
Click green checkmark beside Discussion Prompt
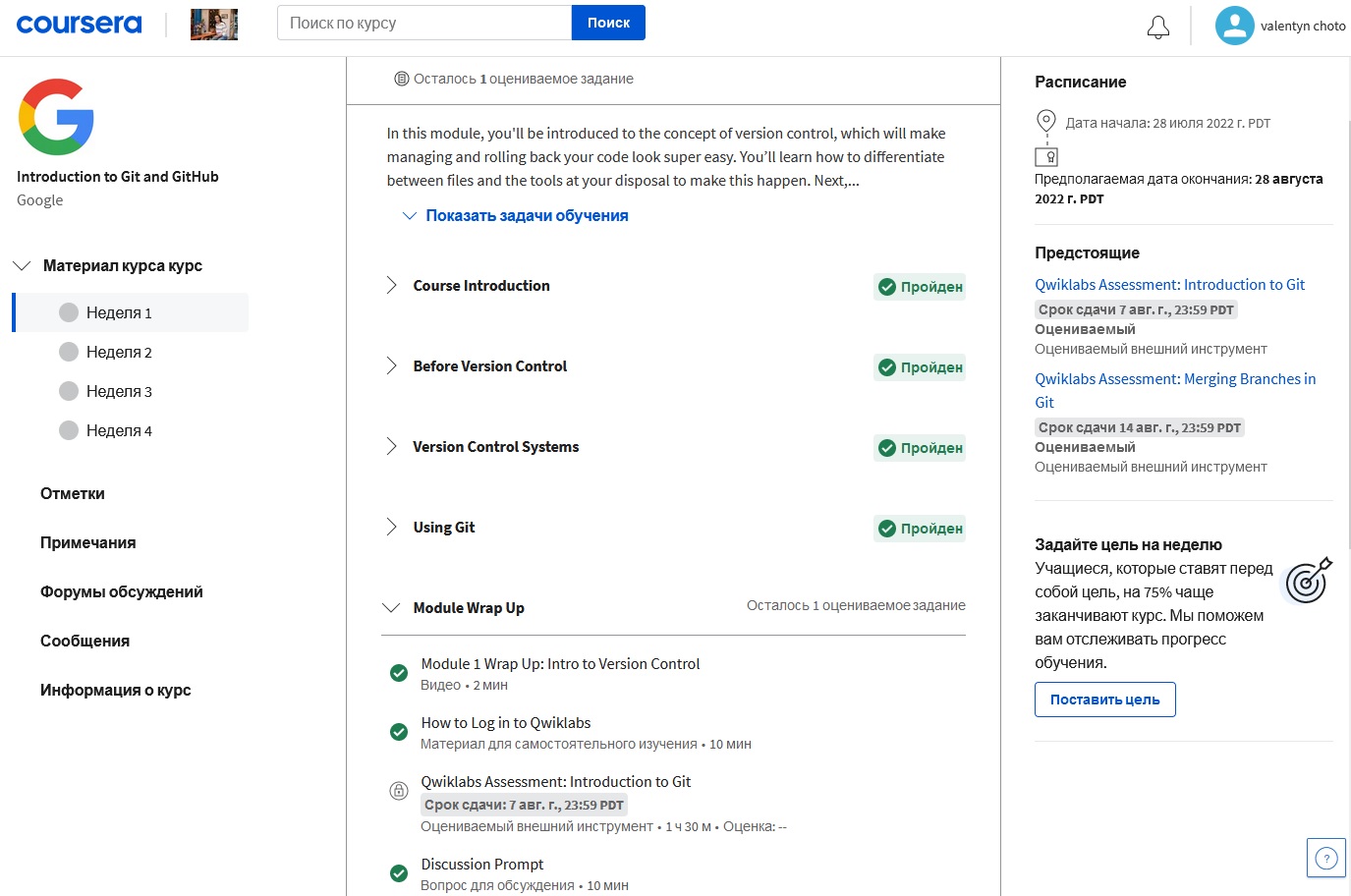pos(399,873)
